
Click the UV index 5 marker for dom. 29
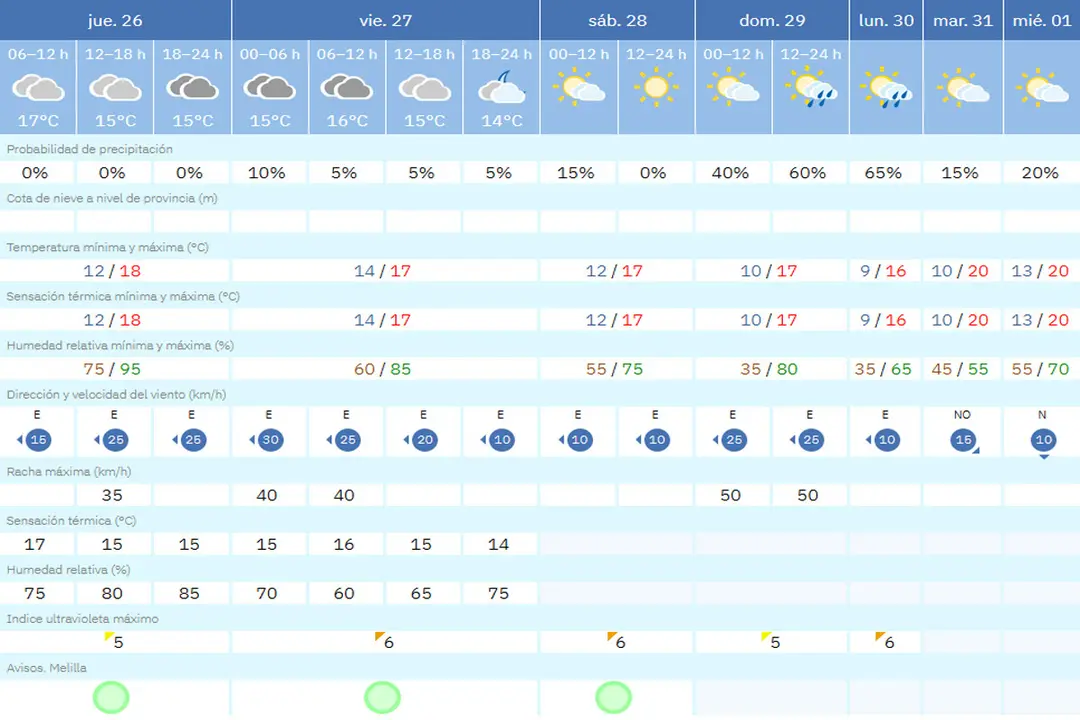771,641
